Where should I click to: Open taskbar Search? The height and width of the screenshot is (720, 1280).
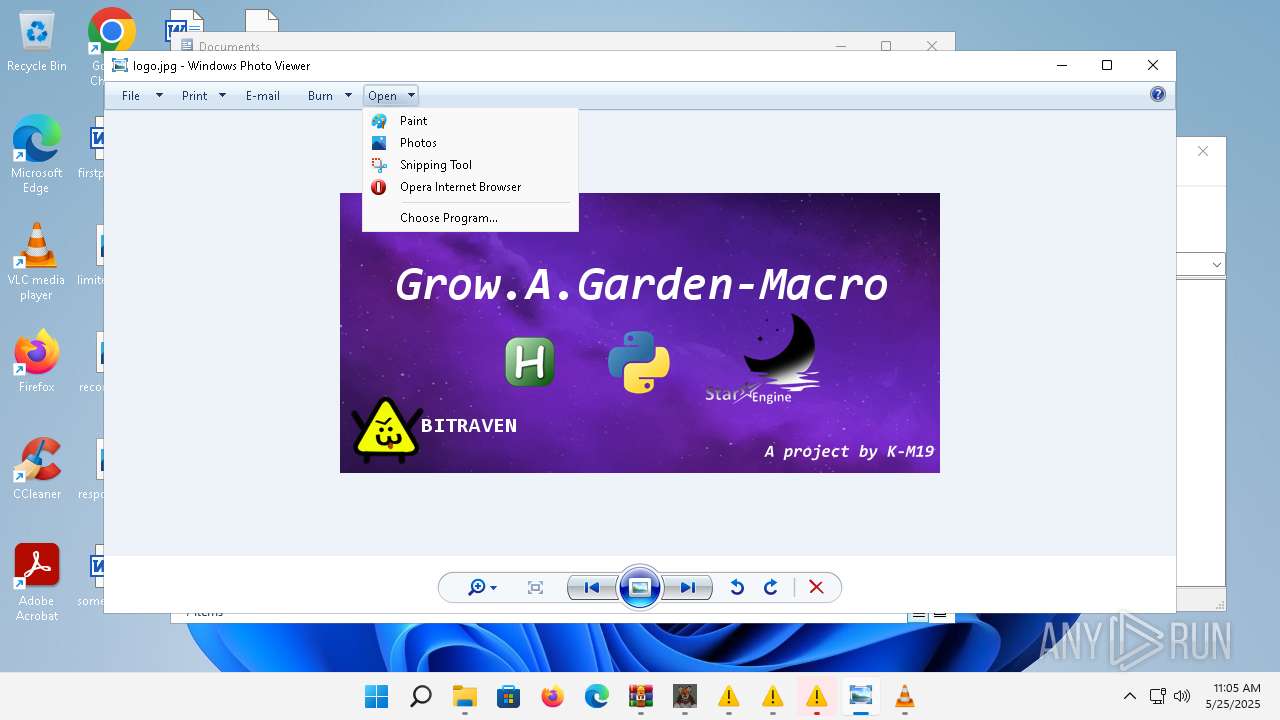421,697
